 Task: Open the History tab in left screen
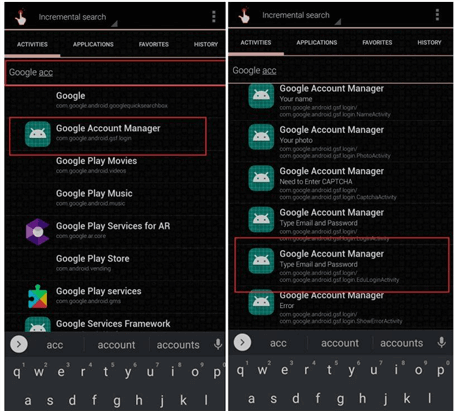pos(206,44)
